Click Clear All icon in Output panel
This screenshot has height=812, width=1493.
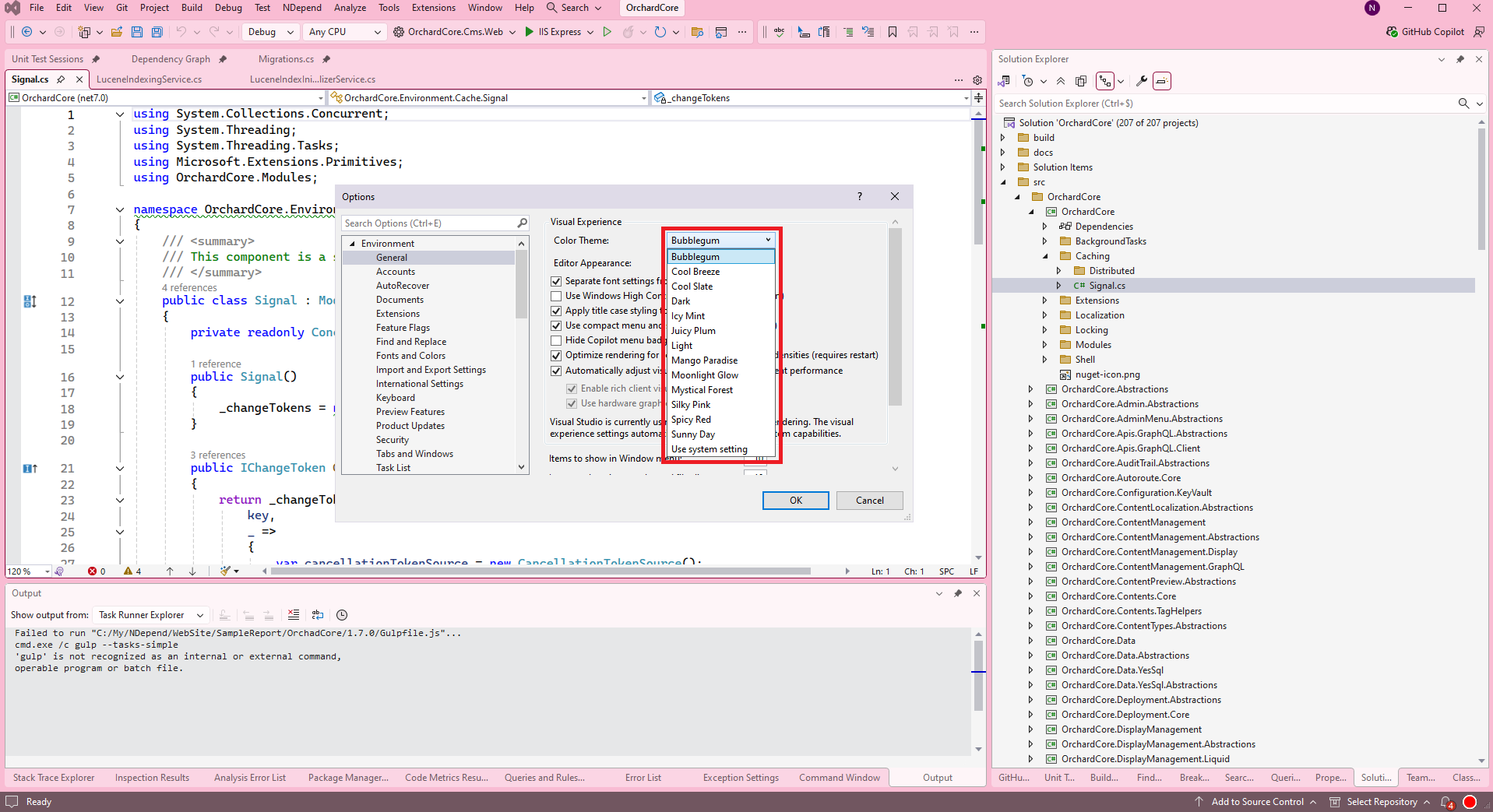[x=294, y=615]
